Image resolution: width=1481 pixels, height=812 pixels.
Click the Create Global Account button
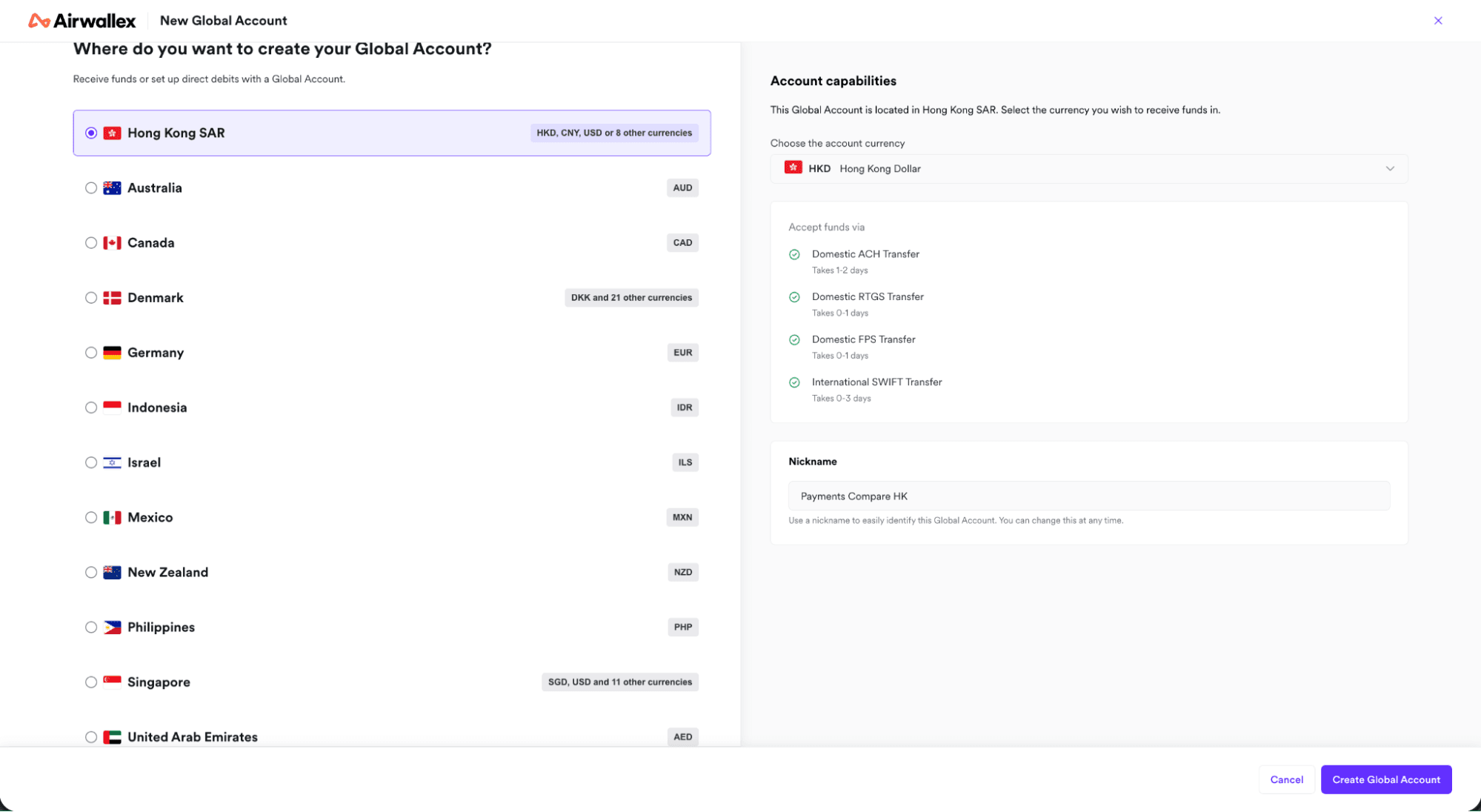pyautogui.click(x=1385, y=779)
